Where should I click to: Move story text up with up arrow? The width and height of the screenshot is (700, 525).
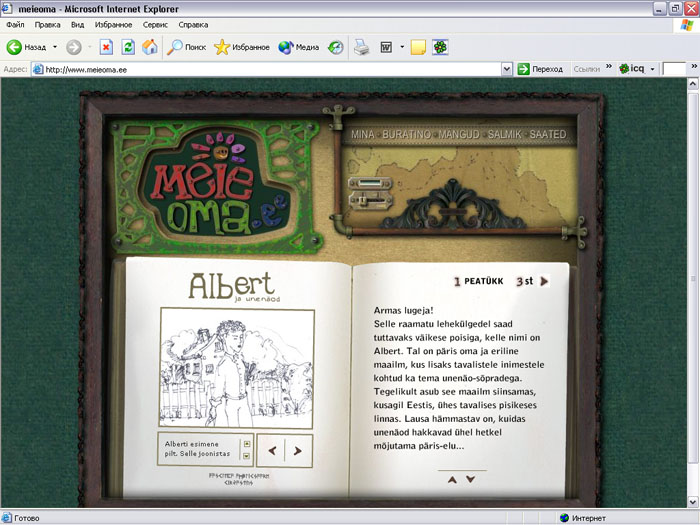(x=452, y=479)
